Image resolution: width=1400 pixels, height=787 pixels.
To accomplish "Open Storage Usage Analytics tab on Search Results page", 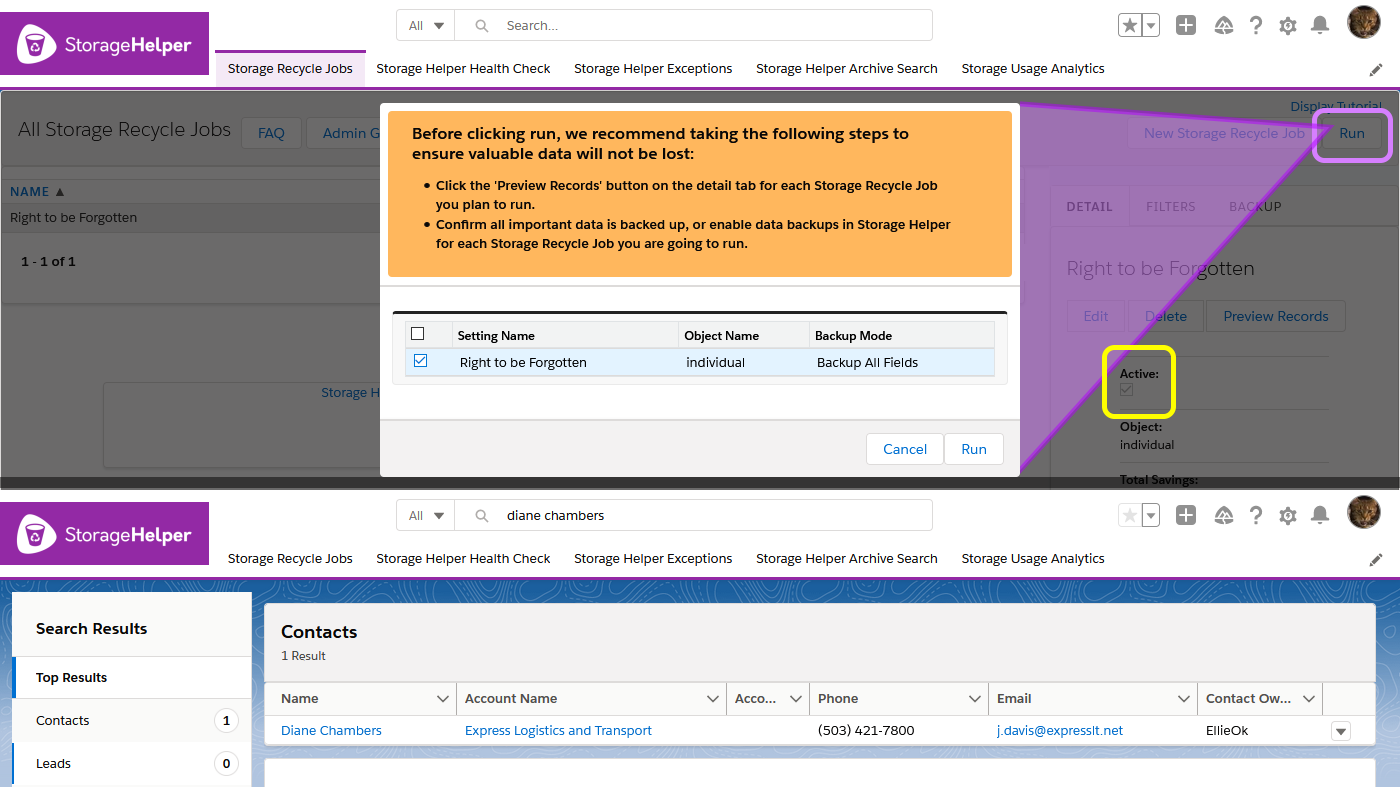I will coord(1033,559).
